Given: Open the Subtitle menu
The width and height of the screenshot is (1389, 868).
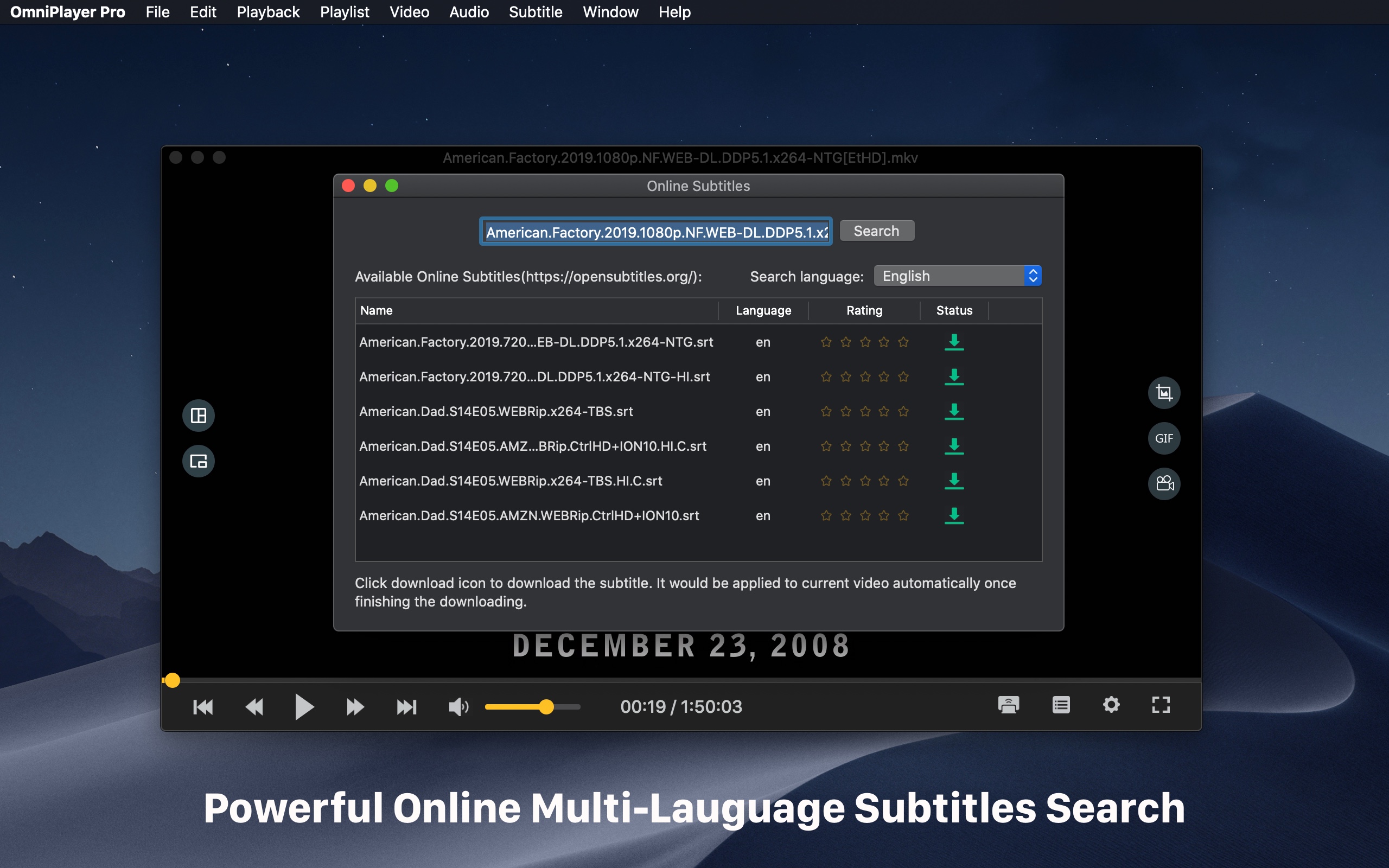Looking at the screenshot, I should (x=535, y=12).
